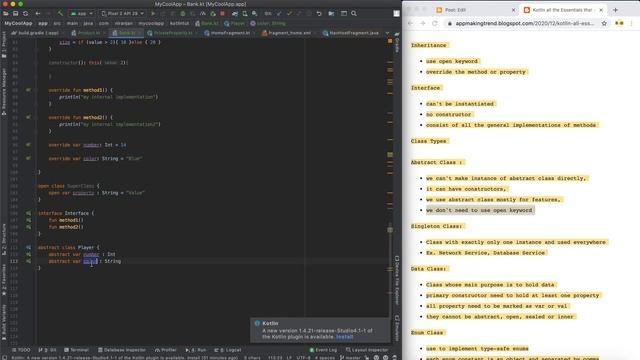
Task: Click the MyCoolApp breadcrumb in navigation bar
Action: tap(18, 23)
